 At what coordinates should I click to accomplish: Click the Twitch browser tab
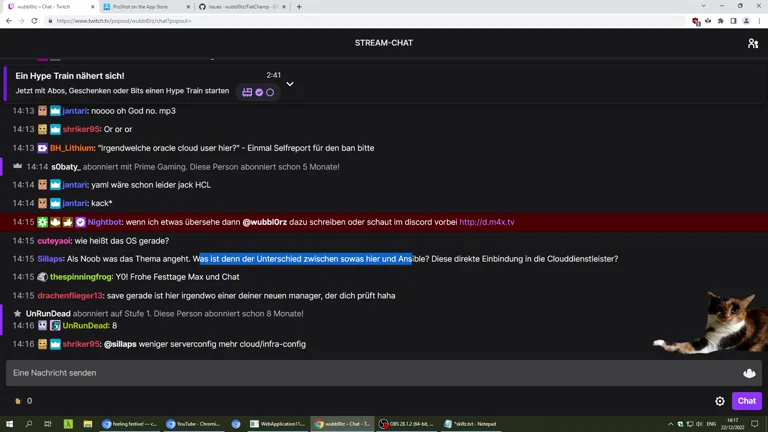pos(49,7)
